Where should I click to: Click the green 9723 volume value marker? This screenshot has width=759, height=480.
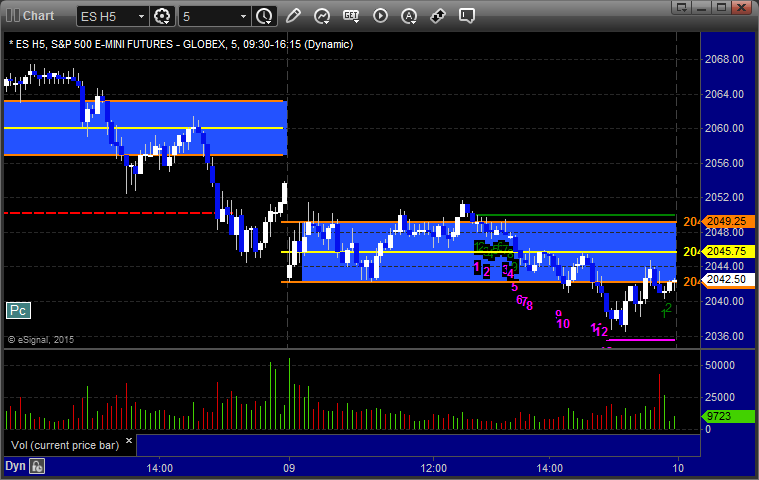pos(729,416)
